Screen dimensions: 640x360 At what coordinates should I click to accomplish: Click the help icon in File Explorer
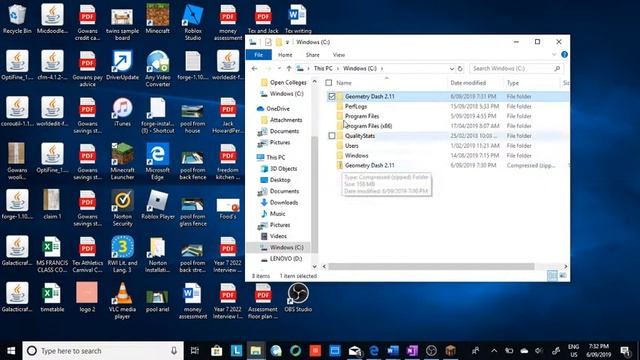pos(564,55)
